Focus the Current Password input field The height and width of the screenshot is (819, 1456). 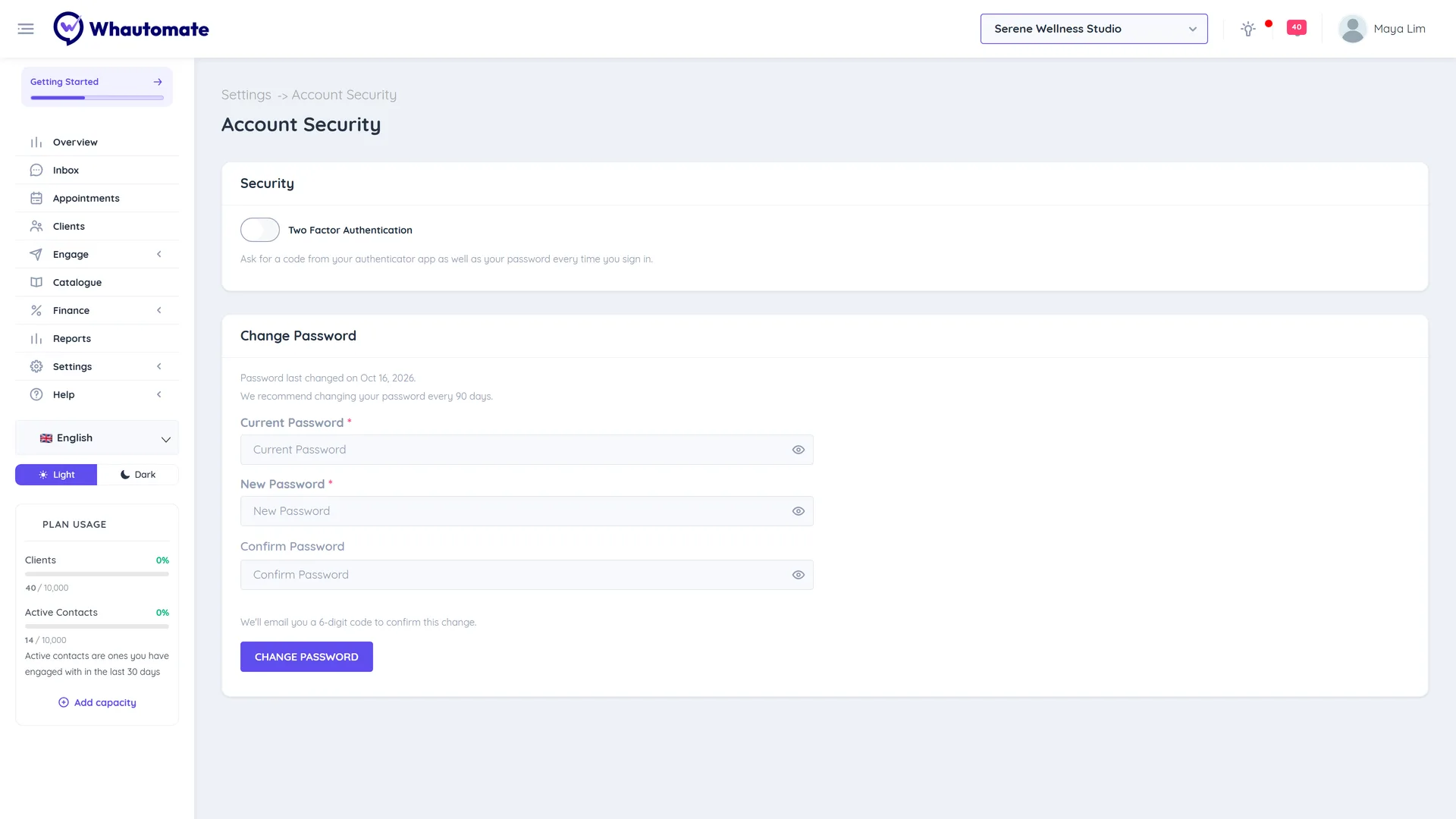click(x=526, y=450)
